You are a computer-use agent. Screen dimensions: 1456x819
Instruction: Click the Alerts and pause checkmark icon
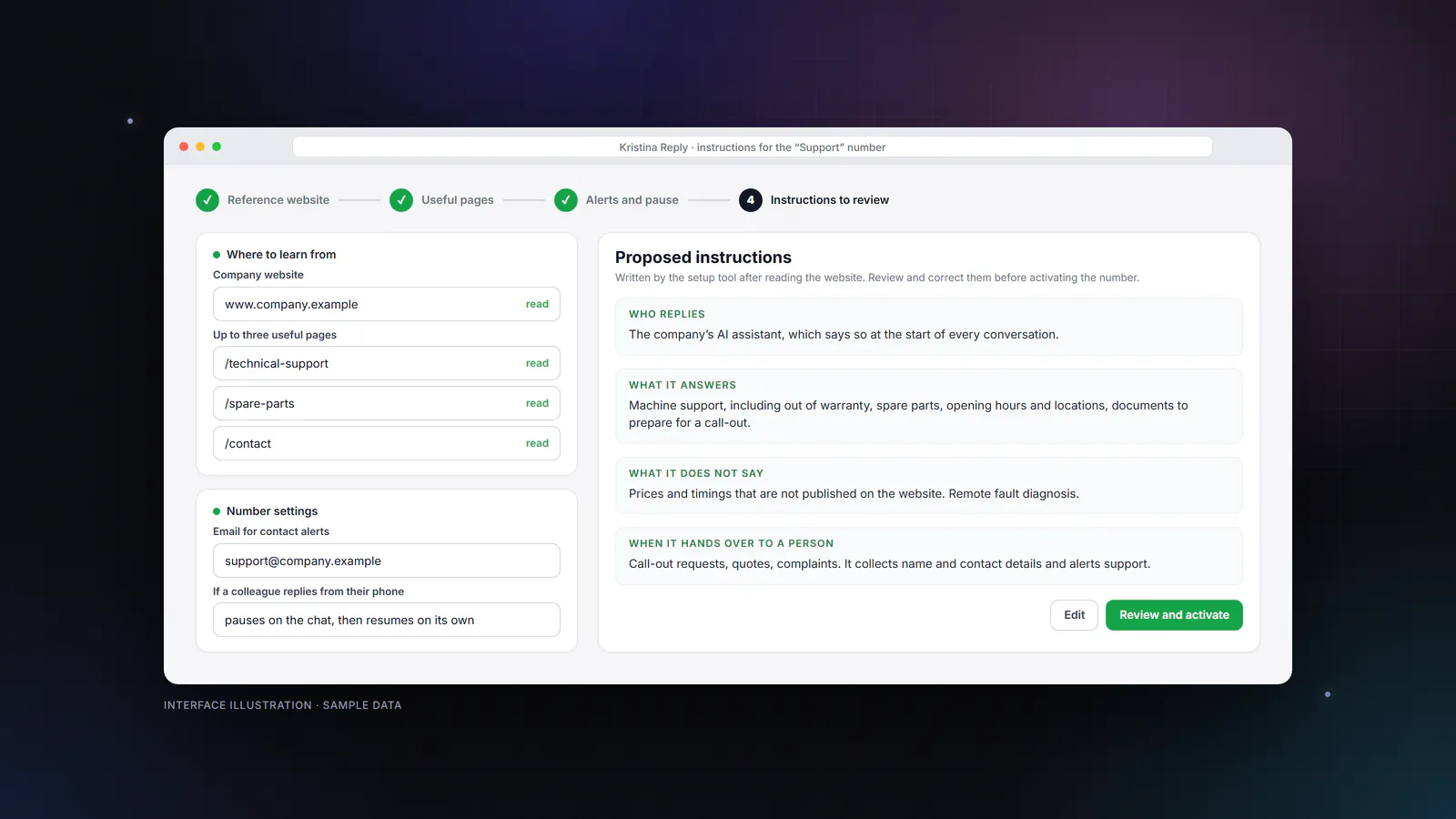(566, 200)
